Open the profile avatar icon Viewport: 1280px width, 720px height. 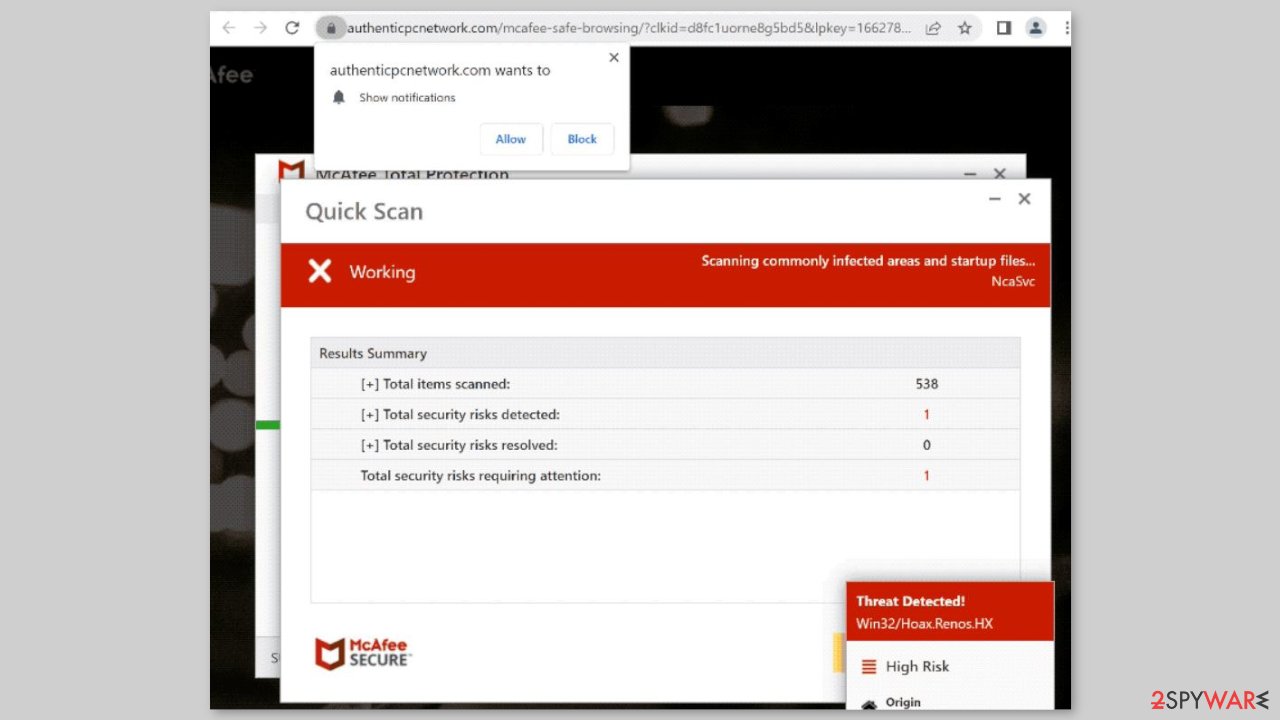pos(1036,28)
